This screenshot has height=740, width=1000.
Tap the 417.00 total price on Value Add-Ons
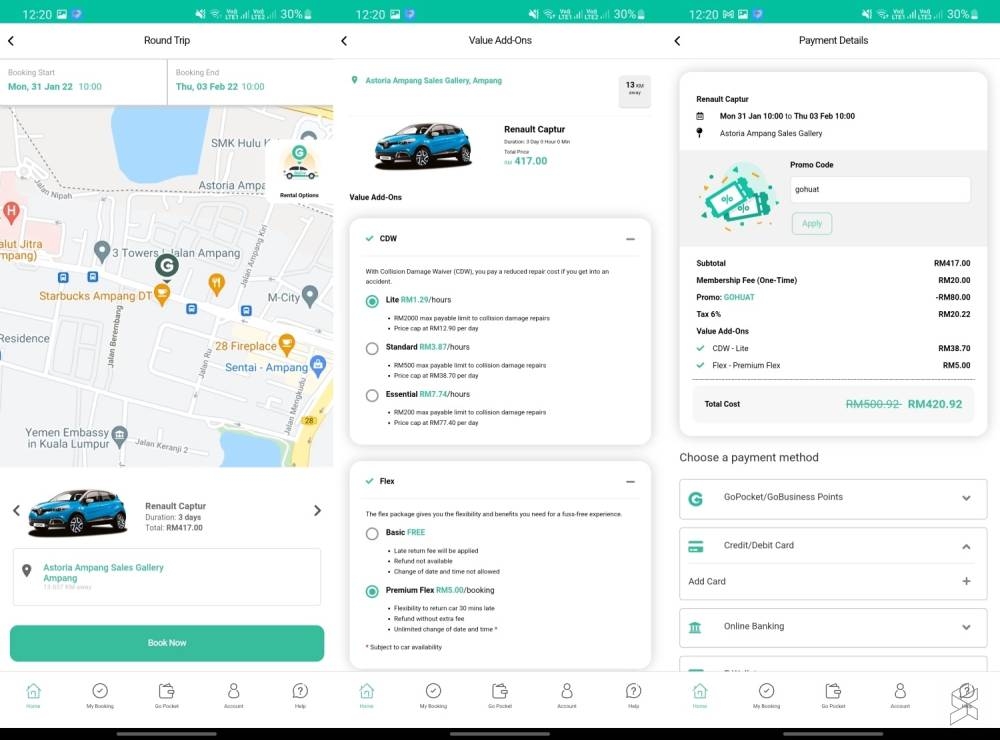pyautogui.click(x=531, y=161)
